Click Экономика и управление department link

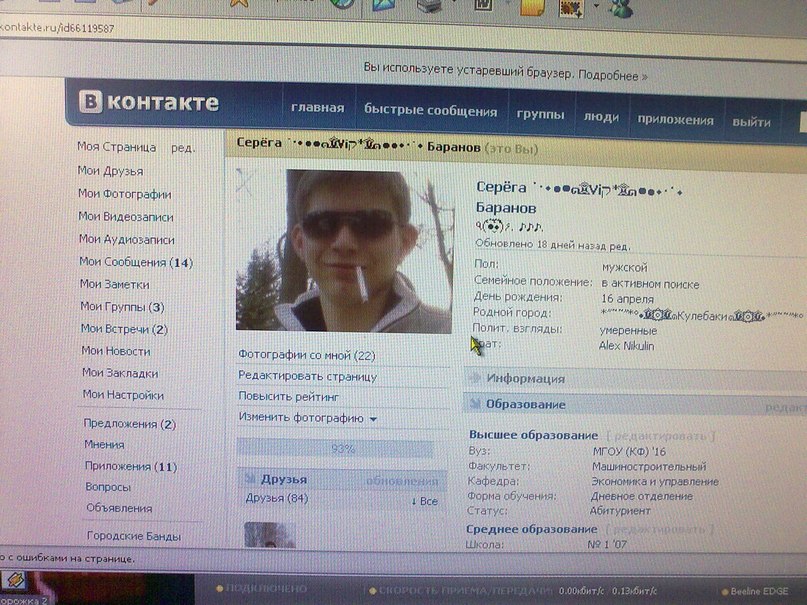(x=655, y=482)
